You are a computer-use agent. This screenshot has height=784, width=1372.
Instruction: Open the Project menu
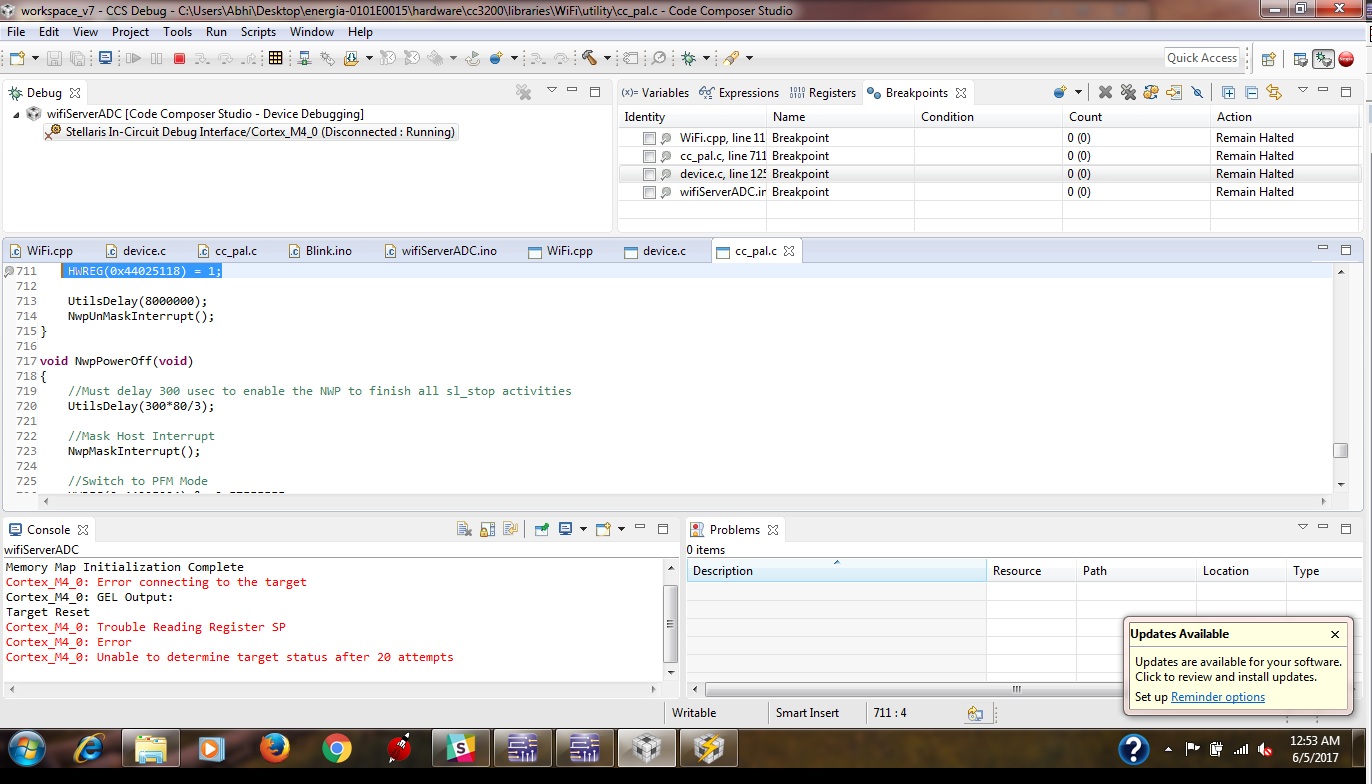pyautogui.click(x=130, y=32)
